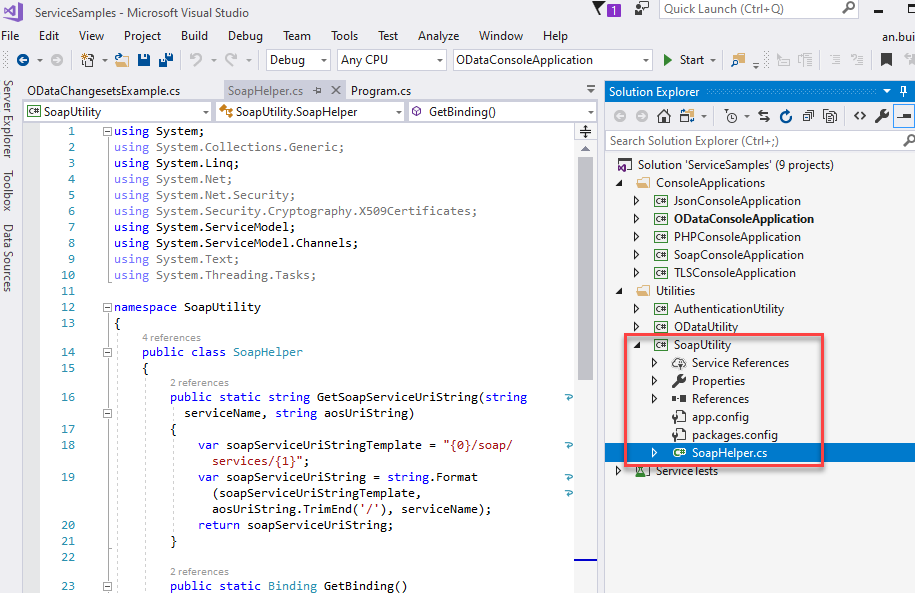Switch to Program.cs tab
The image size is (915, 593).
click(x=381, y=91)
